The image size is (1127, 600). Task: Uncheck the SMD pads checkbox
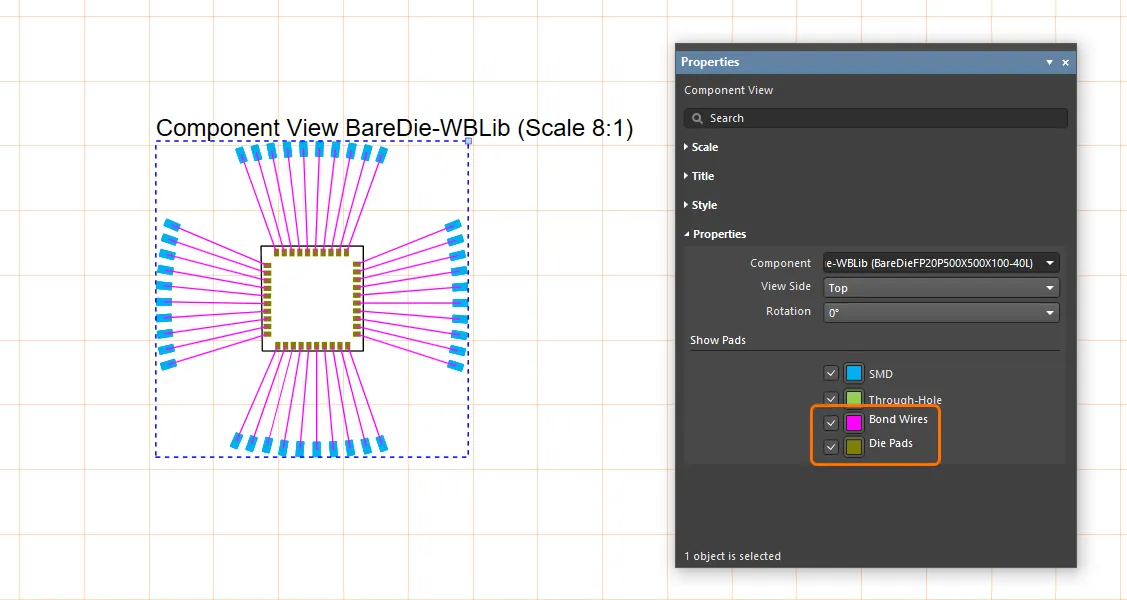click(831, 373)
